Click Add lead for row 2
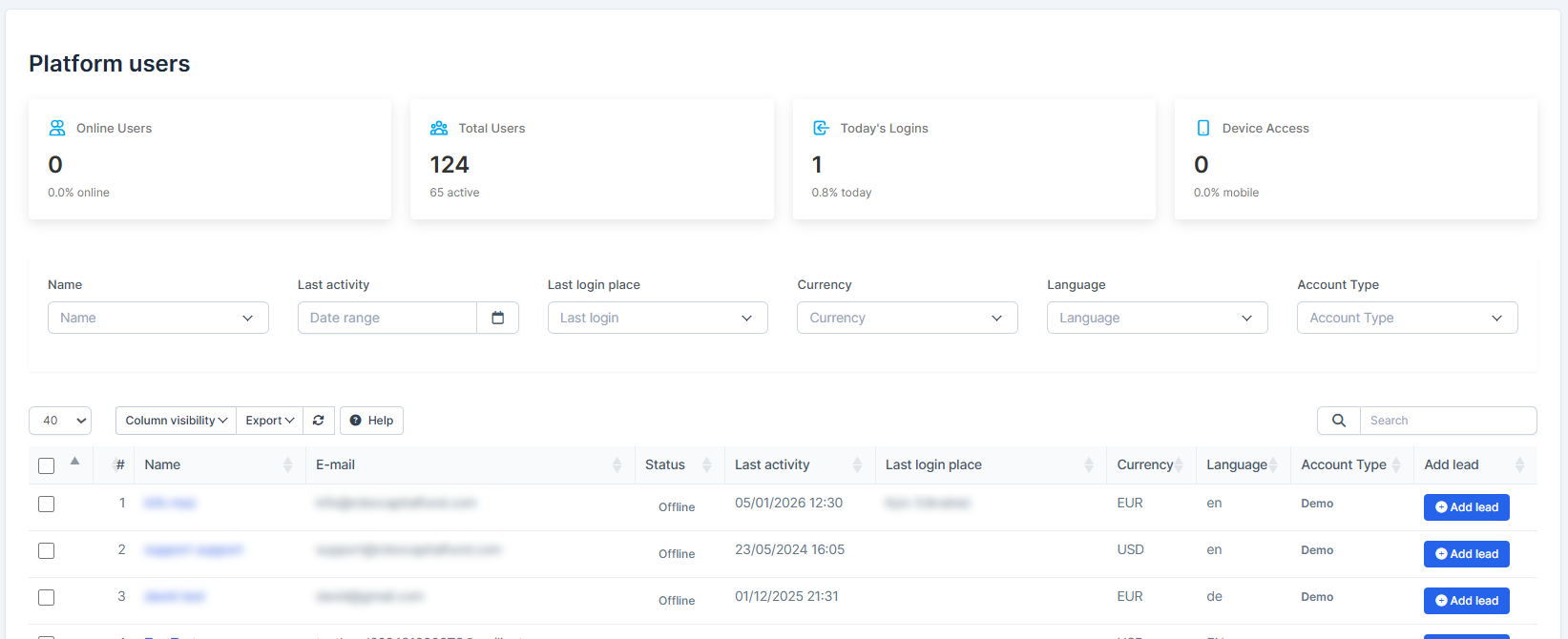 1466,554
